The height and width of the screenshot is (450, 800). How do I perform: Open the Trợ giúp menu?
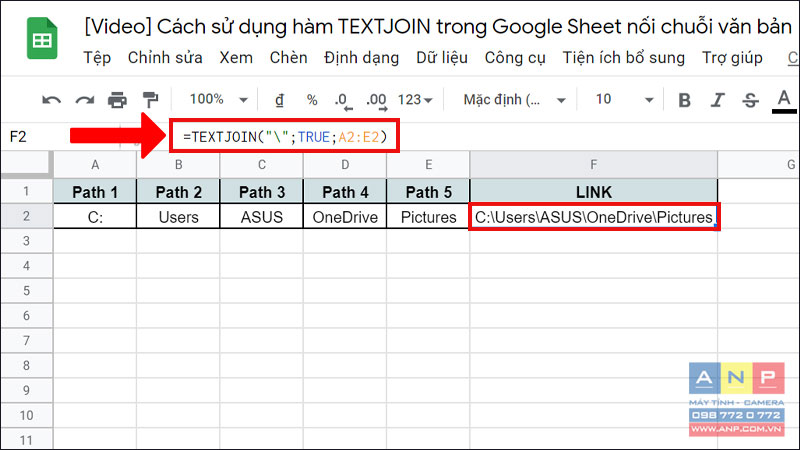[x=732, y=58]
